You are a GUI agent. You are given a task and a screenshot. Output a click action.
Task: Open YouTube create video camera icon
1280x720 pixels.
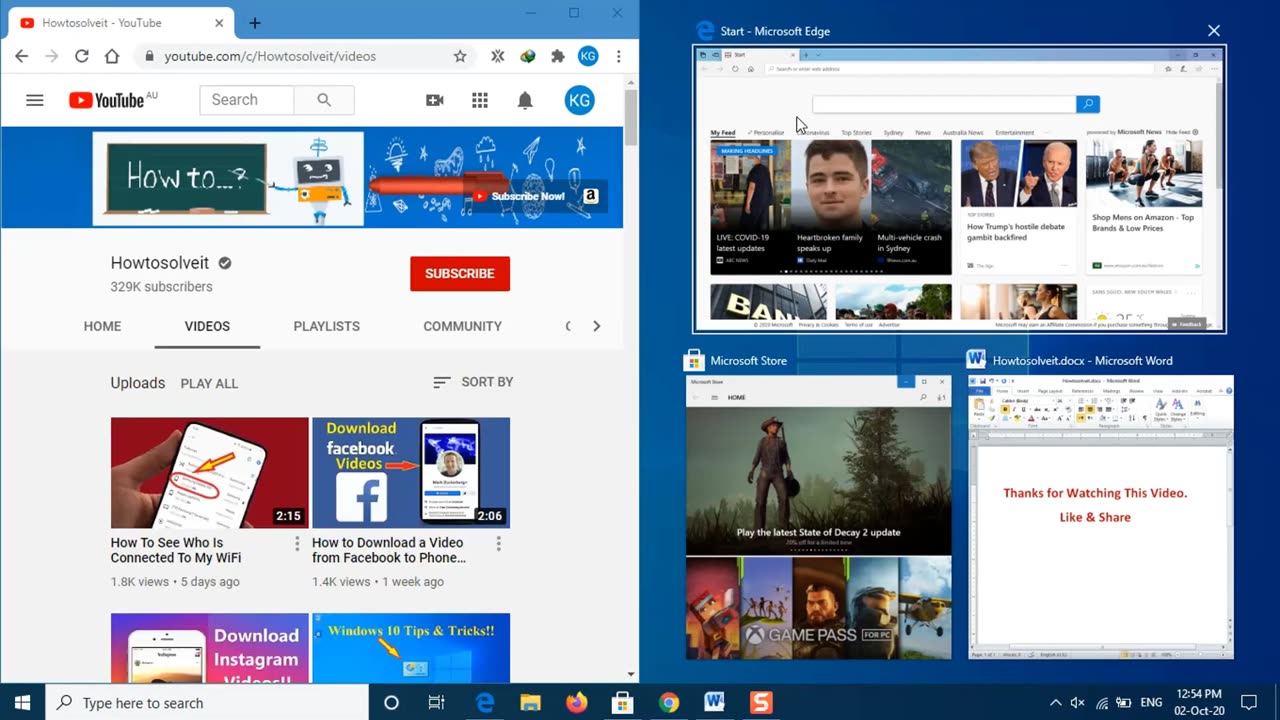coord(435,100)
